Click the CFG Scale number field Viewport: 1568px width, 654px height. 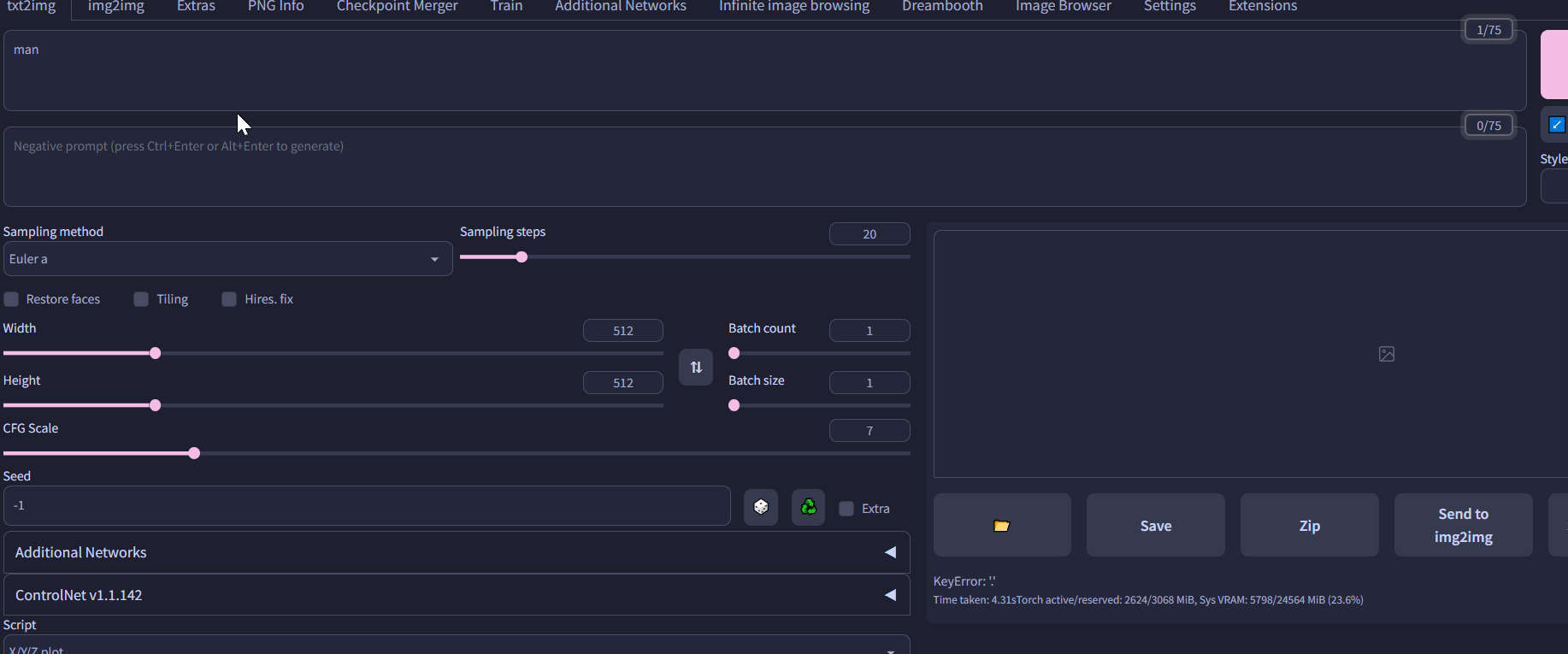[869, 431]
